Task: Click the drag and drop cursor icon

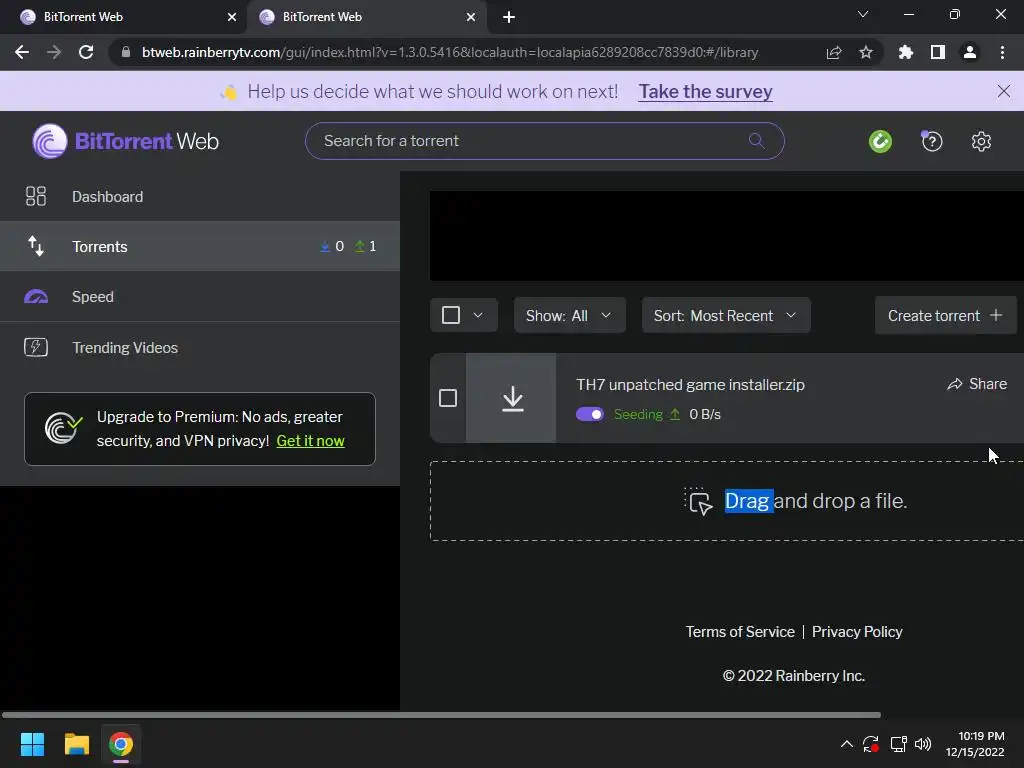Action: (x=699, y=502)
